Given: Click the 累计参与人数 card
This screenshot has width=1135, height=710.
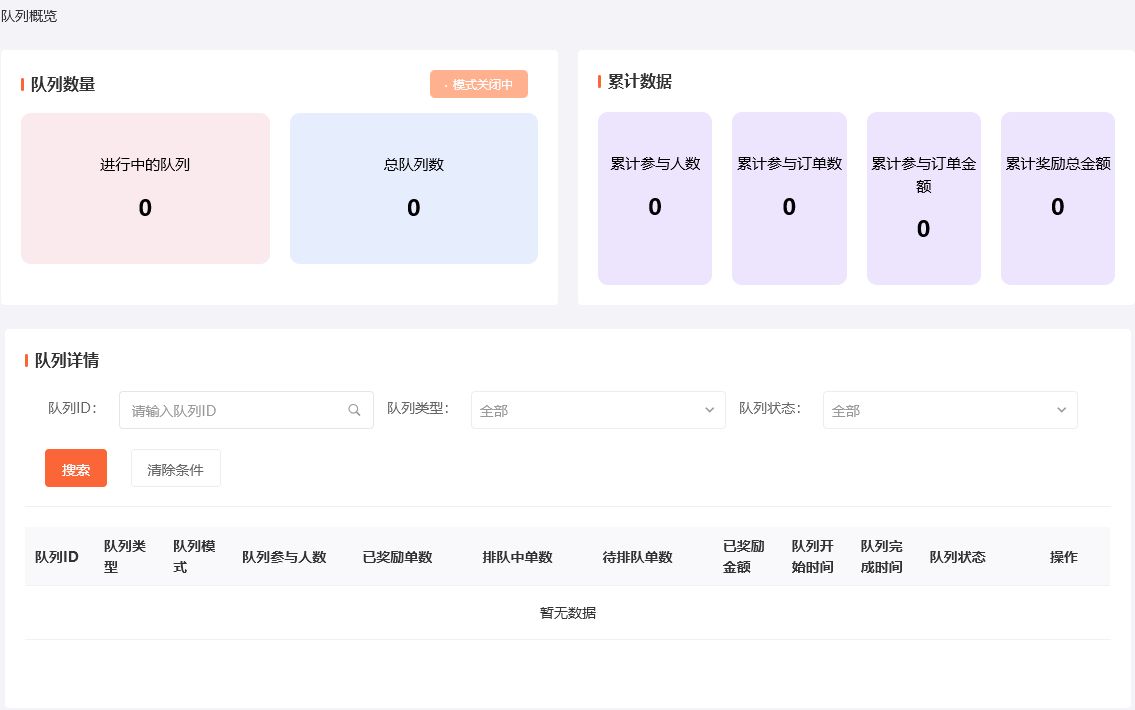Looking at the screenshot, I should tap(655, 198).
